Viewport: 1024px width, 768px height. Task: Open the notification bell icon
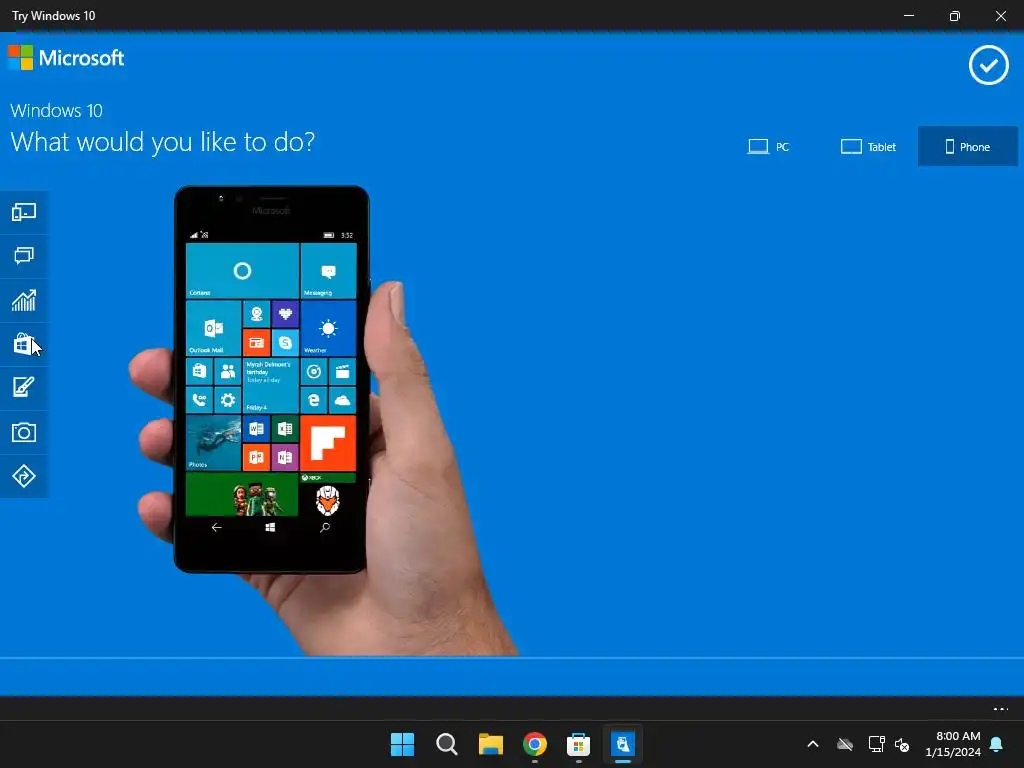[x=997, y=744]
